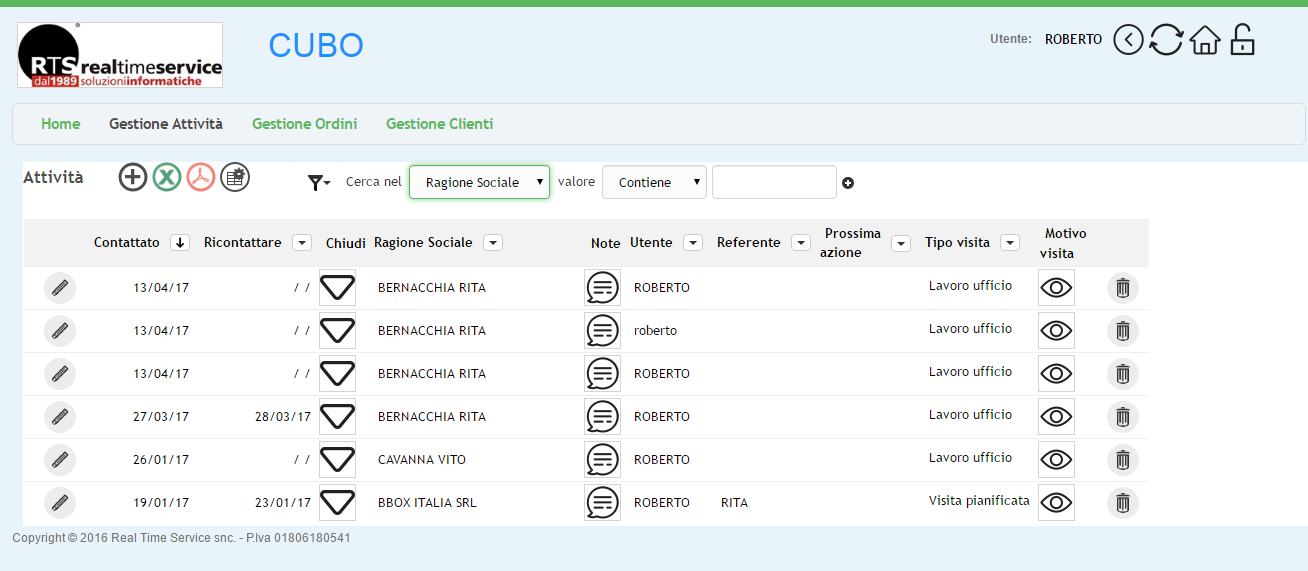Click the Real Time Service logo
Viewport: 1308px width, 571px height.
coord(120,55)
